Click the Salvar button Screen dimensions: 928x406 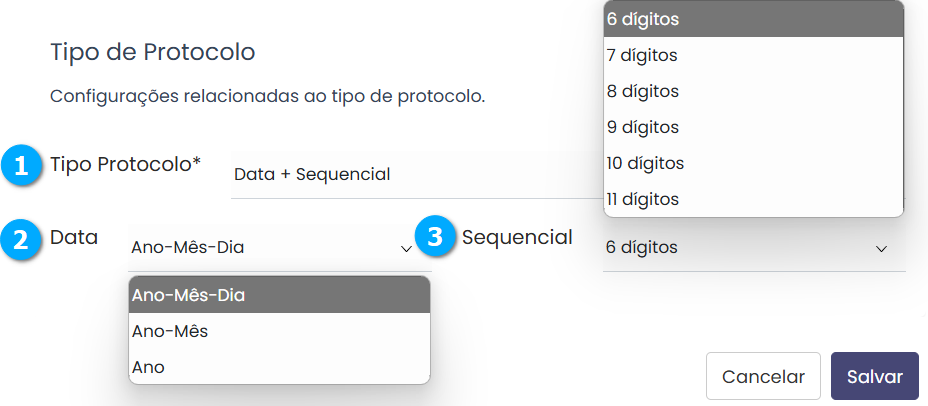click(875, 377)
